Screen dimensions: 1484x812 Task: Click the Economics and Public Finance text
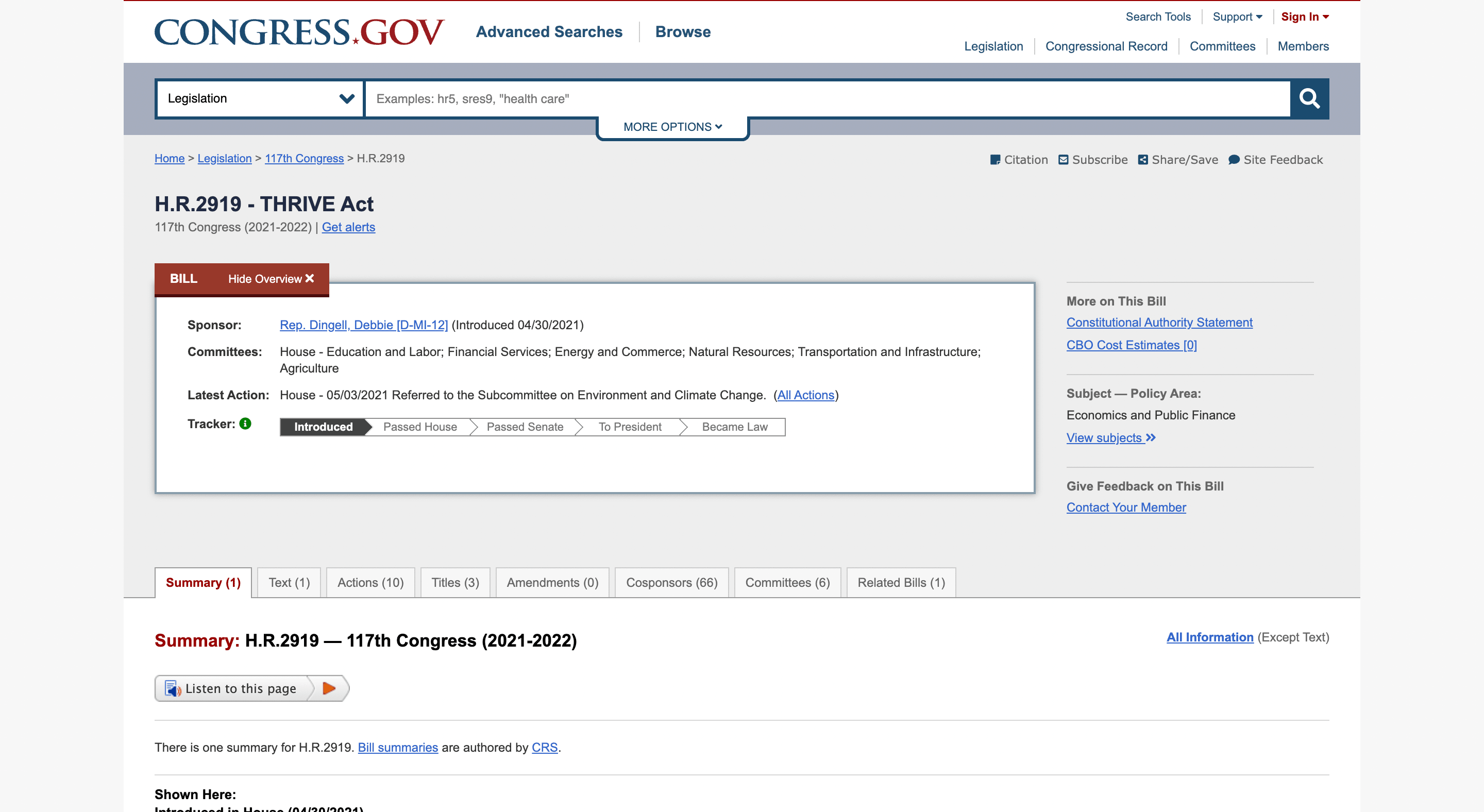click(1151, 415)
